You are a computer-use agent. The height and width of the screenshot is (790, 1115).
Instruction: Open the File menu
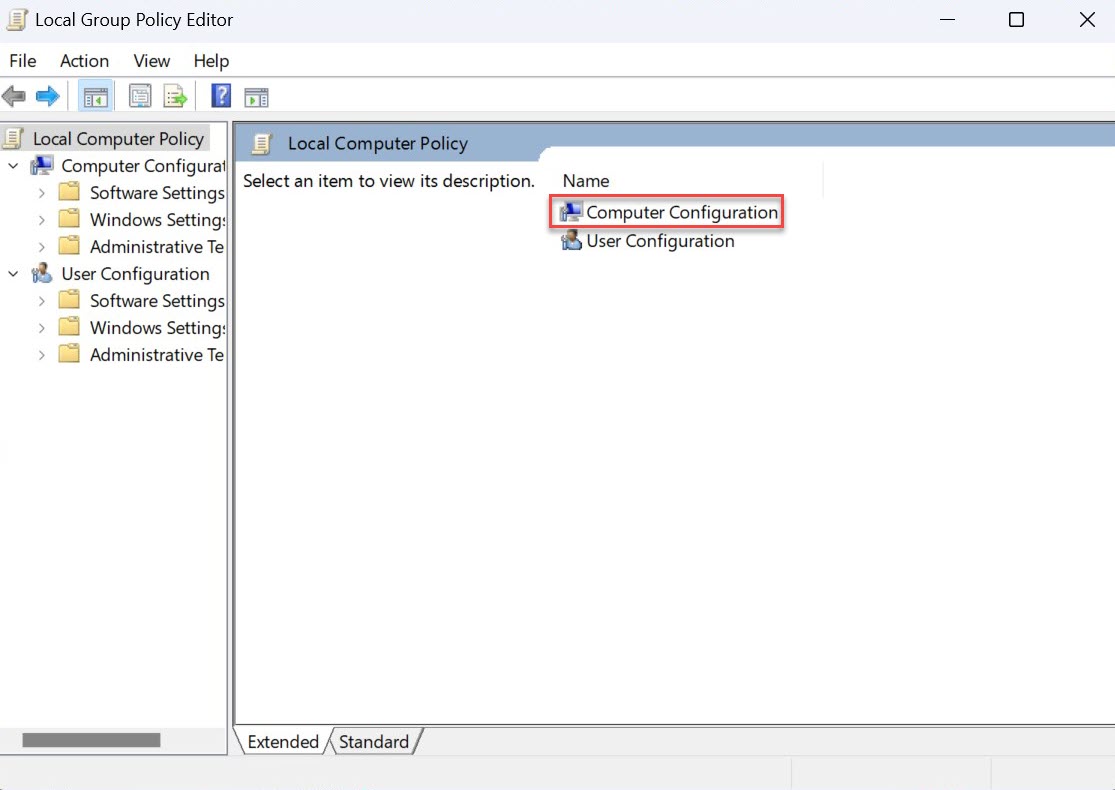pos(23,61)
